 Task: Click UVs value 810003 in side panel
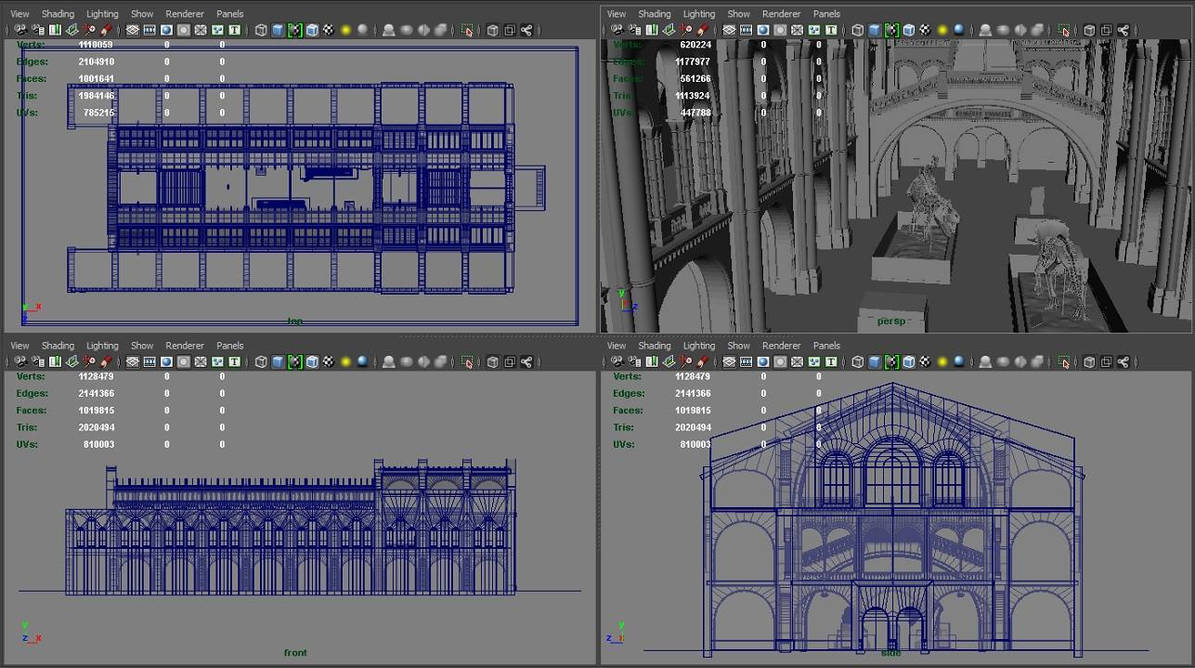(x=695, y=444)
